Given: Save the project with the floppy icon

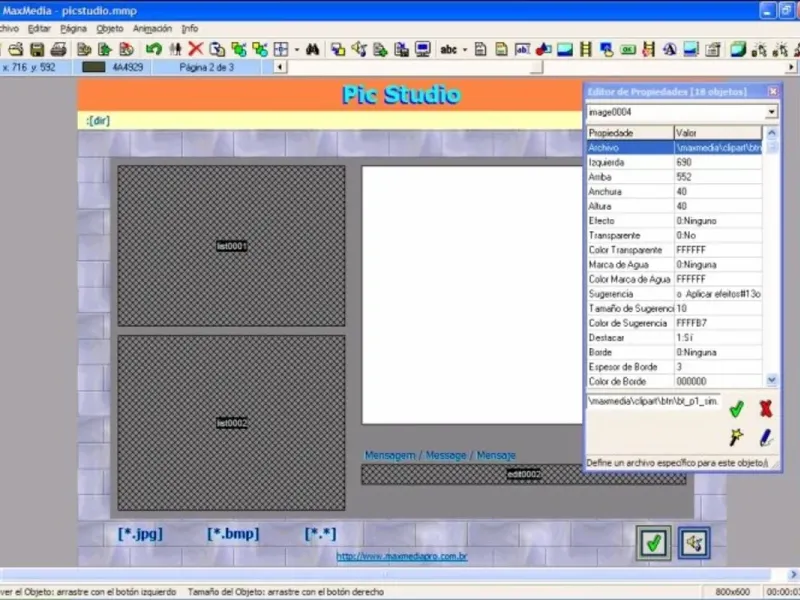Looking at the screenshot, I should 37,49.
